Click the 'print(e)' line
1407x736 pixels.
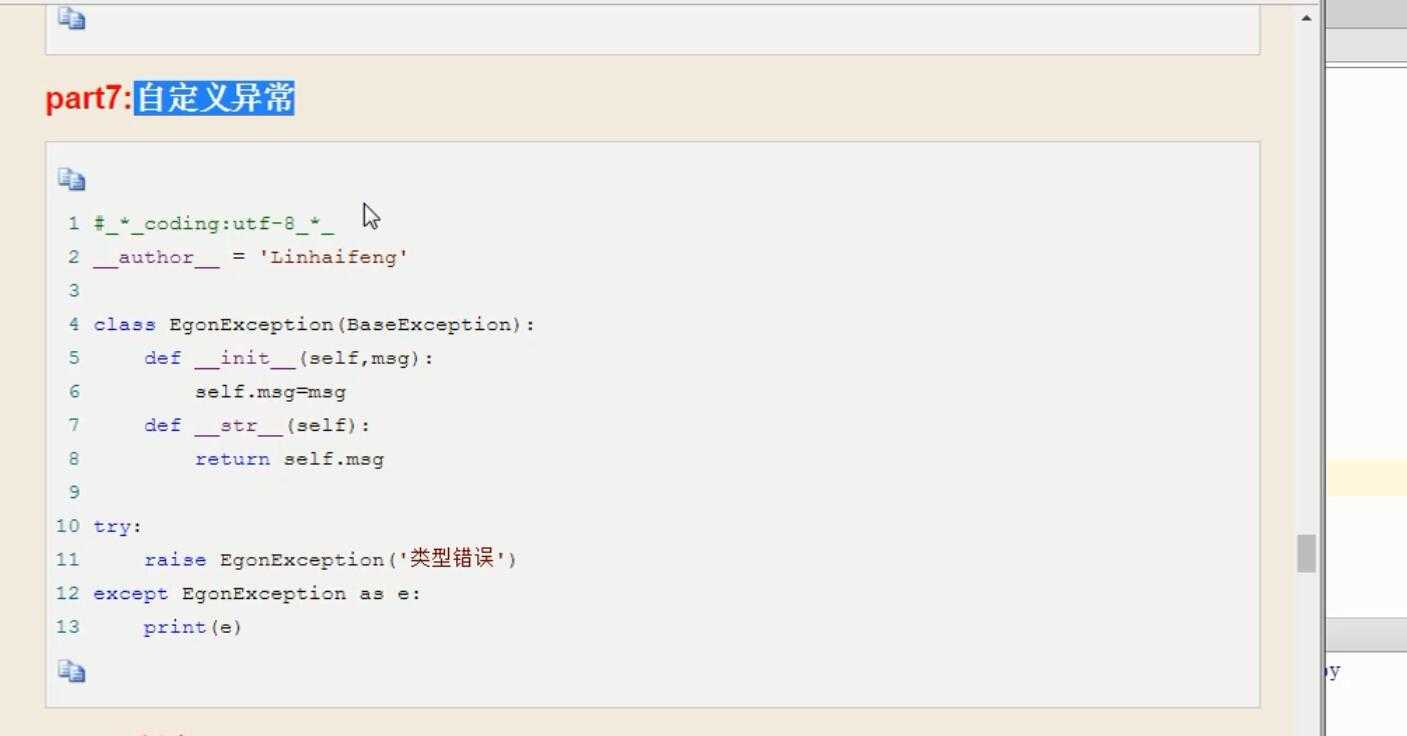(x=193, y=627)
